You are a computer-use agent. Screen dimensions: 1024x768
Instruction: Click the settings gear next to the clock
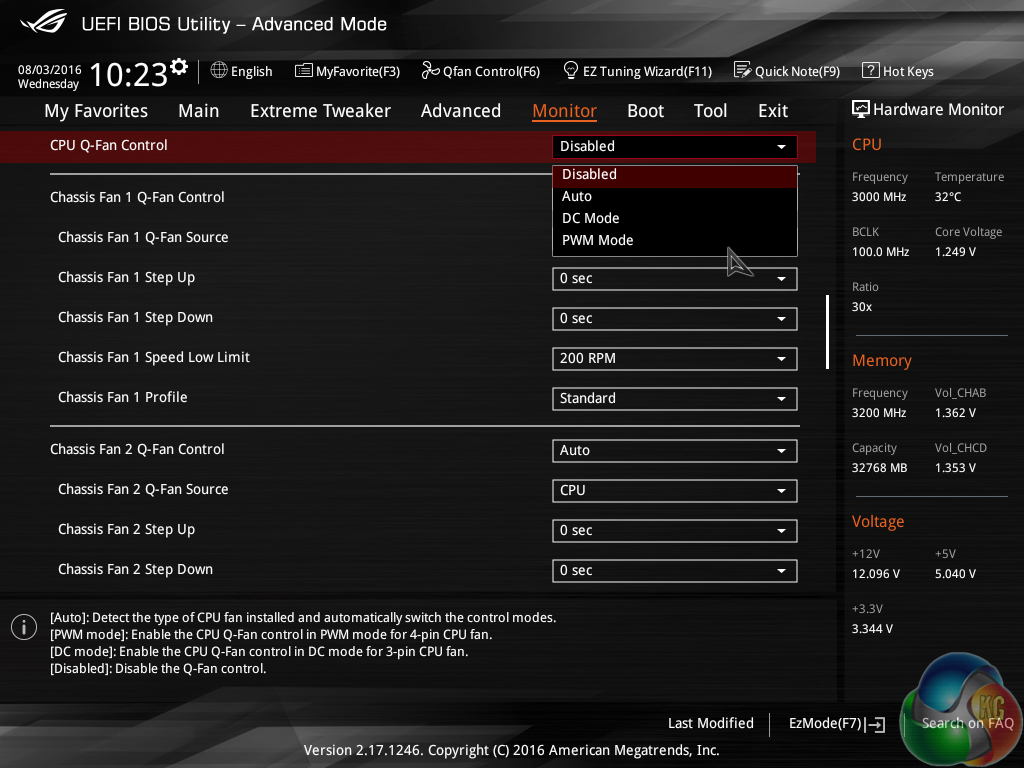[x=179, y=67]
